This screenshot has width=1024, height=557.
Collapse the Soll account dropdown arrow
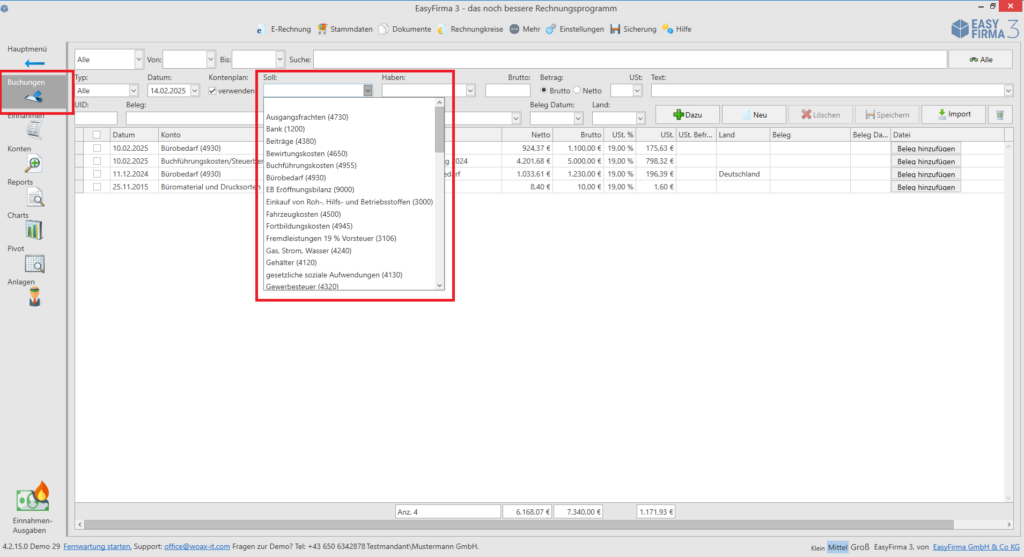368,91
